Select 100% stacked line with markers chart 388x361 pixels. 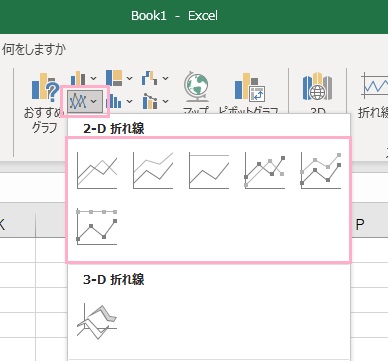pyautogui.click(x=97, y=227)
